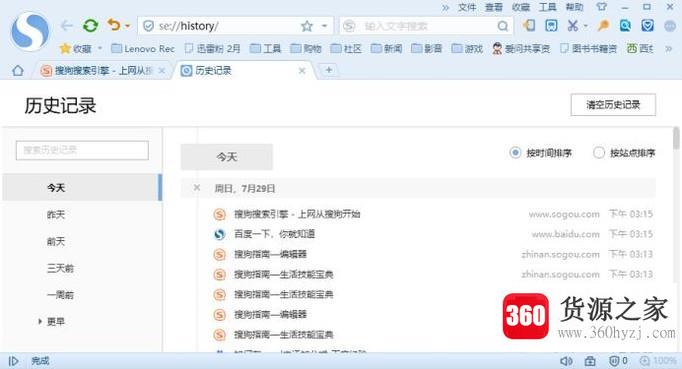Open the 迅雷粉 2月 bookmark
This screenshot has width=682, height=369.
point(212,48)
